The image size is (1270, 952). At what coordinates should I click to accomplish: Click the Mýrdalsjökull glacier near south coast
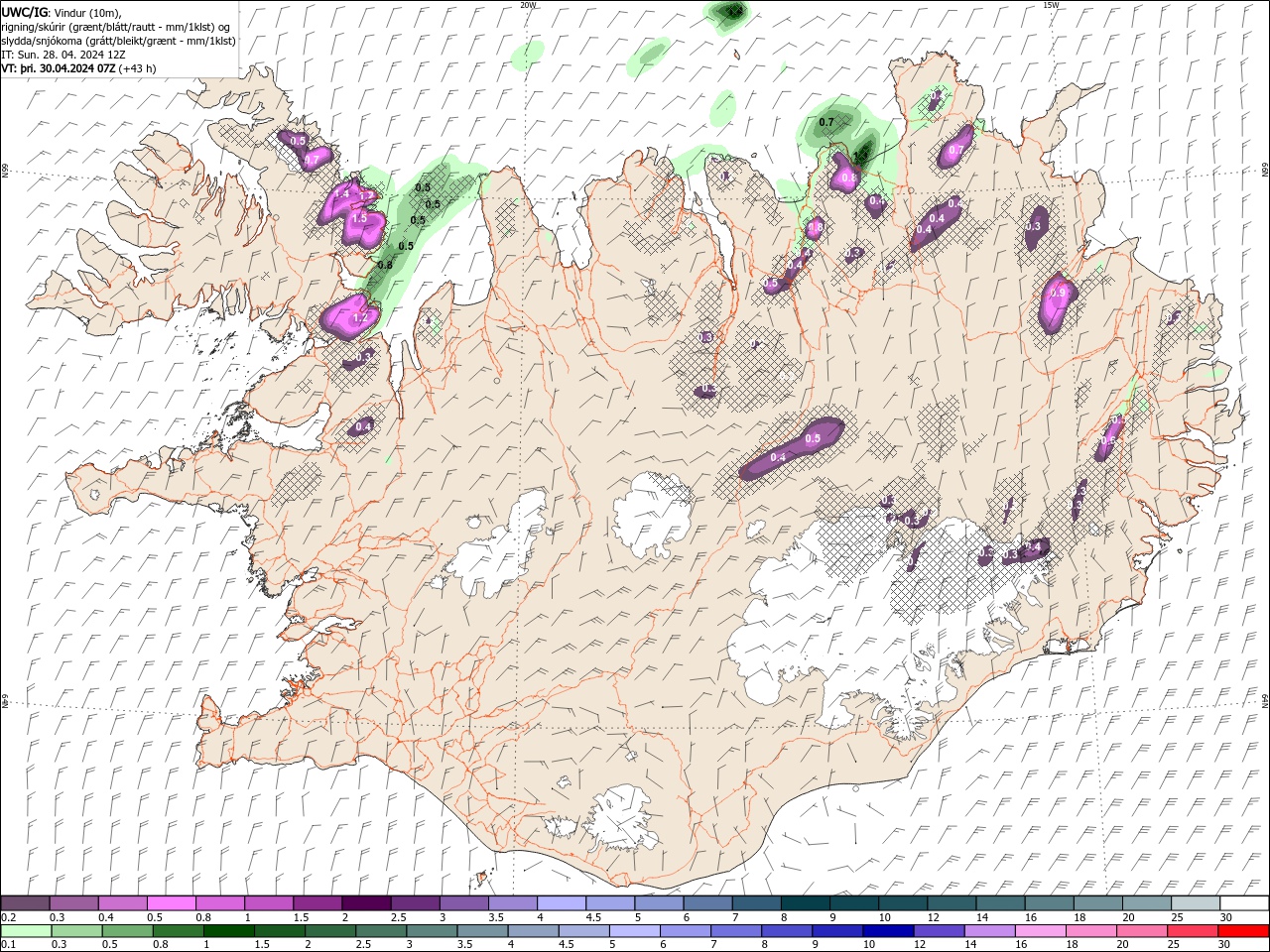(x=622, y=818)
